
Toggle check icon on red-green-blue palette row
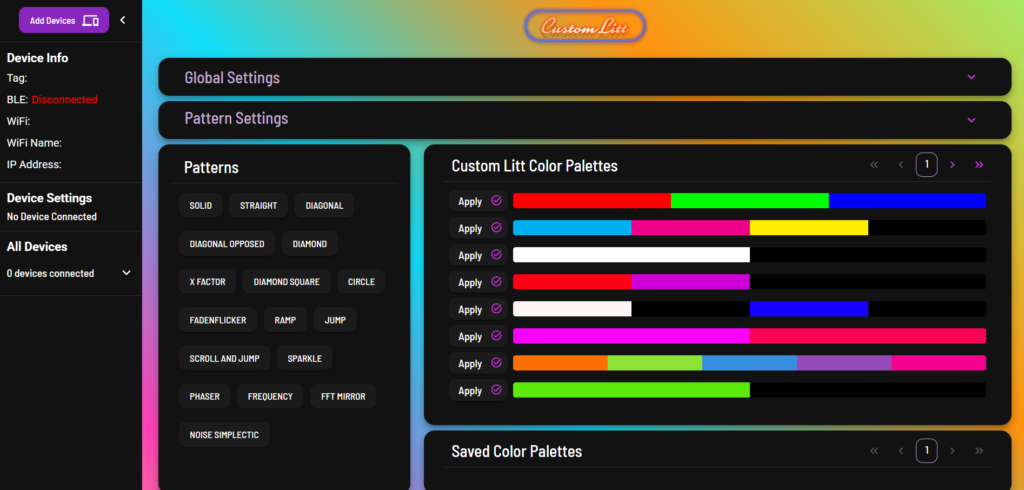pyautogui.click(x=496, y=201)
